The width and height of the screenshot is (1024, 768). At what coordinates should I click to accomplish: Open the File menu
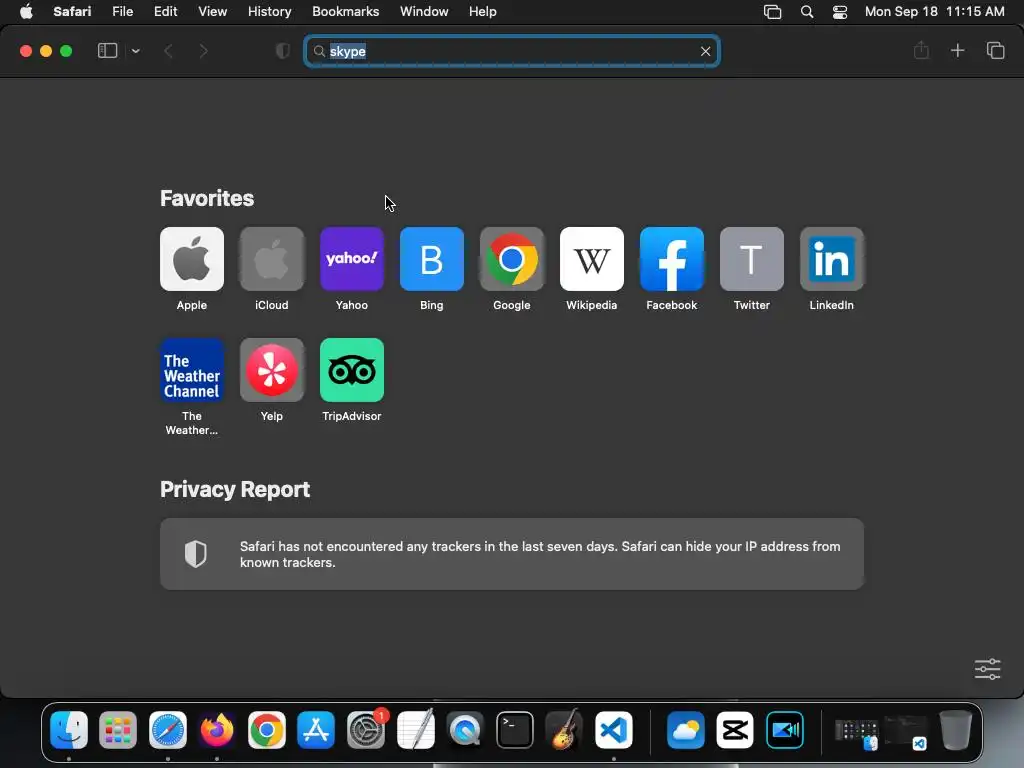122,12
